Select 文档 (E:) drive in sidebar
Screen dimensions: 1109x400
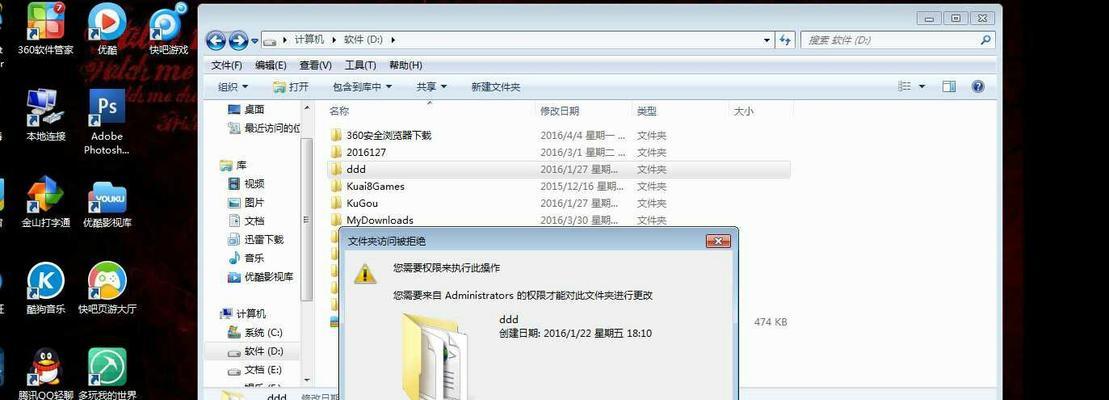(x=255, y=370)
